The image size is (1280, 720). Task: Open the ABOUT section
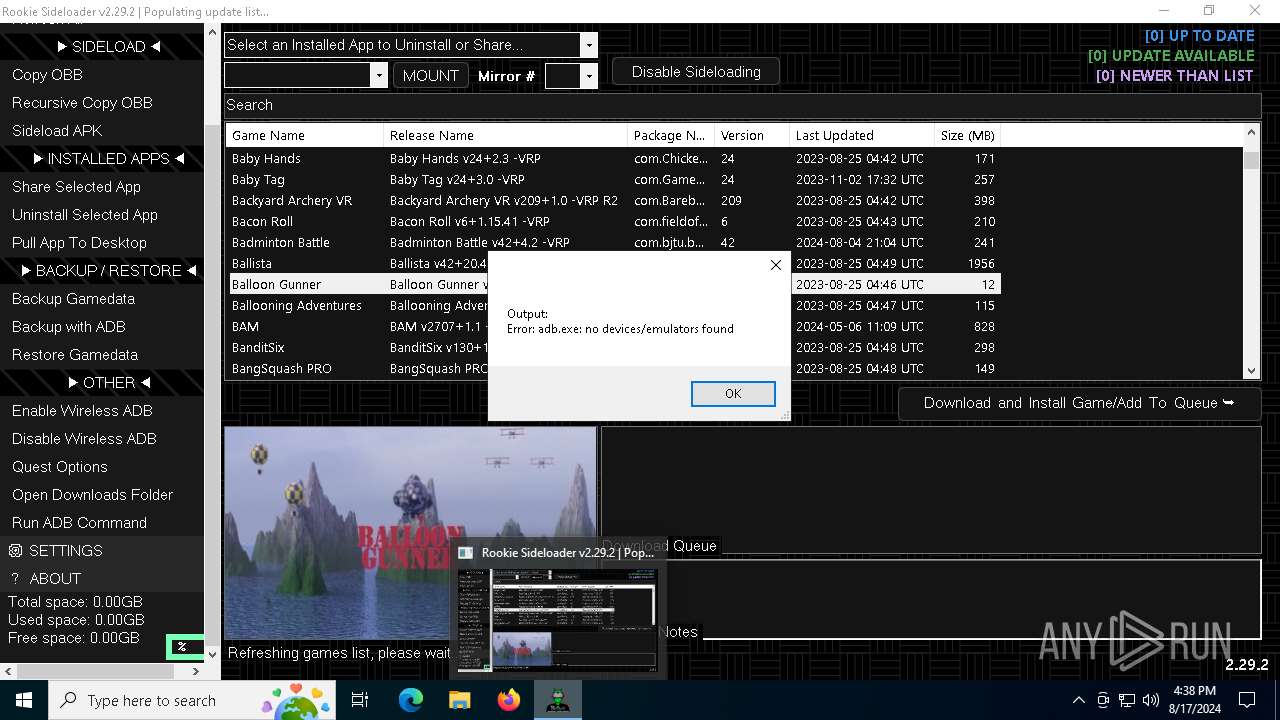point(46,579)
